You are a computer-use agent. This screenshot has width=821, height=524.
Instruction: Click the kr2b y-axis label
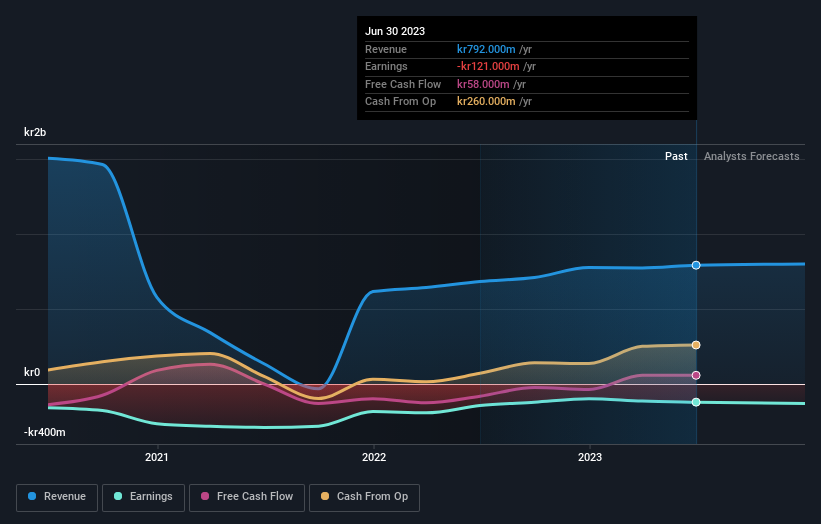pos(35,132)
